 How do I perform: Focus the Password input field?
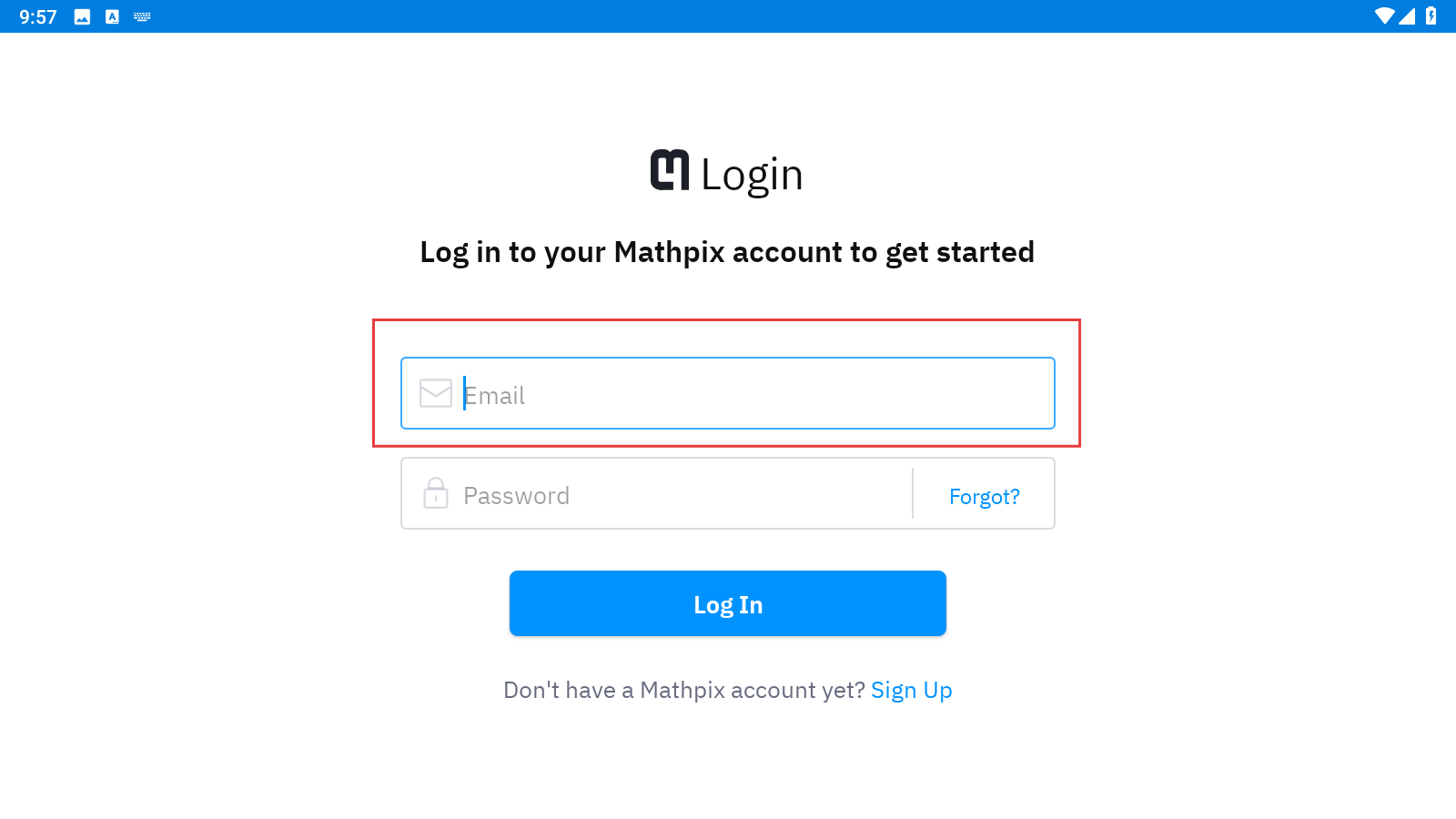[x=657, y=493]
